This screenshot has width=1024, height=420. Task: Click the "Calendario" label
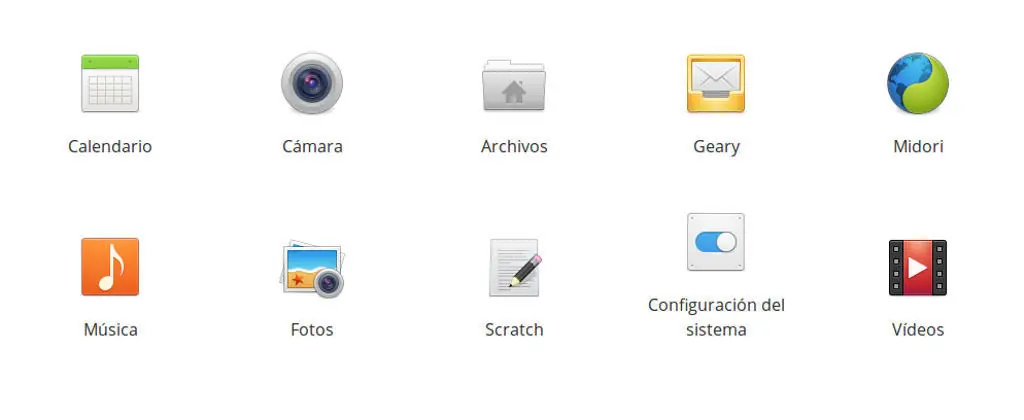[x=110, y=146]
